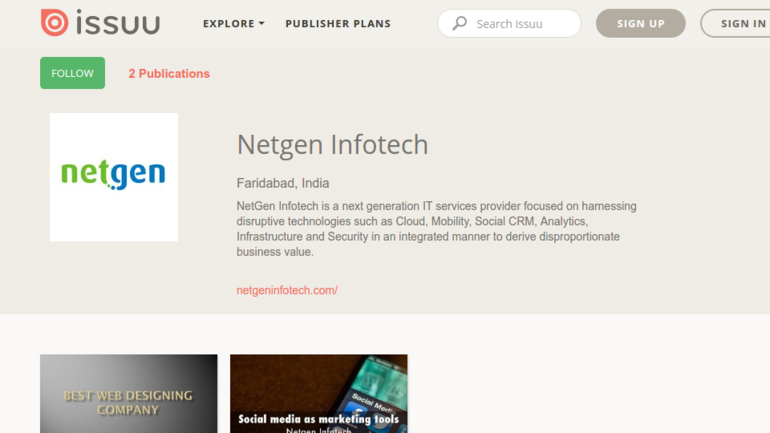Click the magnifying glass search icon
Image resolution: width=770 pixels, height=433 pixels.
460,23
